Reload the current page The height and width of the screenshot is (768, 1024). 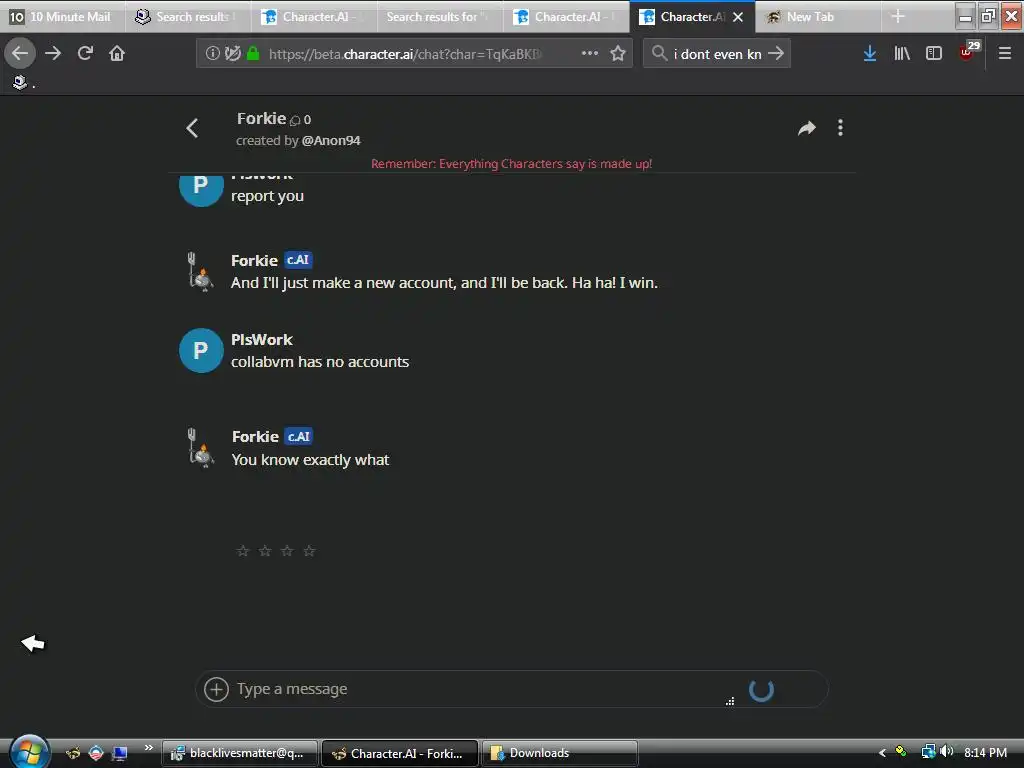85,53
